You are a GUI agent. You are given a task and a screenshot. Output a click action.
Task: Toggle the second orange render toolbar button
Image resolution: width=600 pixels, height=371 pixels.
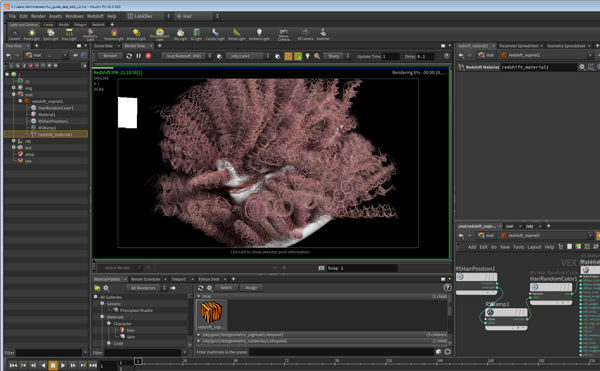tap(298, 56)
